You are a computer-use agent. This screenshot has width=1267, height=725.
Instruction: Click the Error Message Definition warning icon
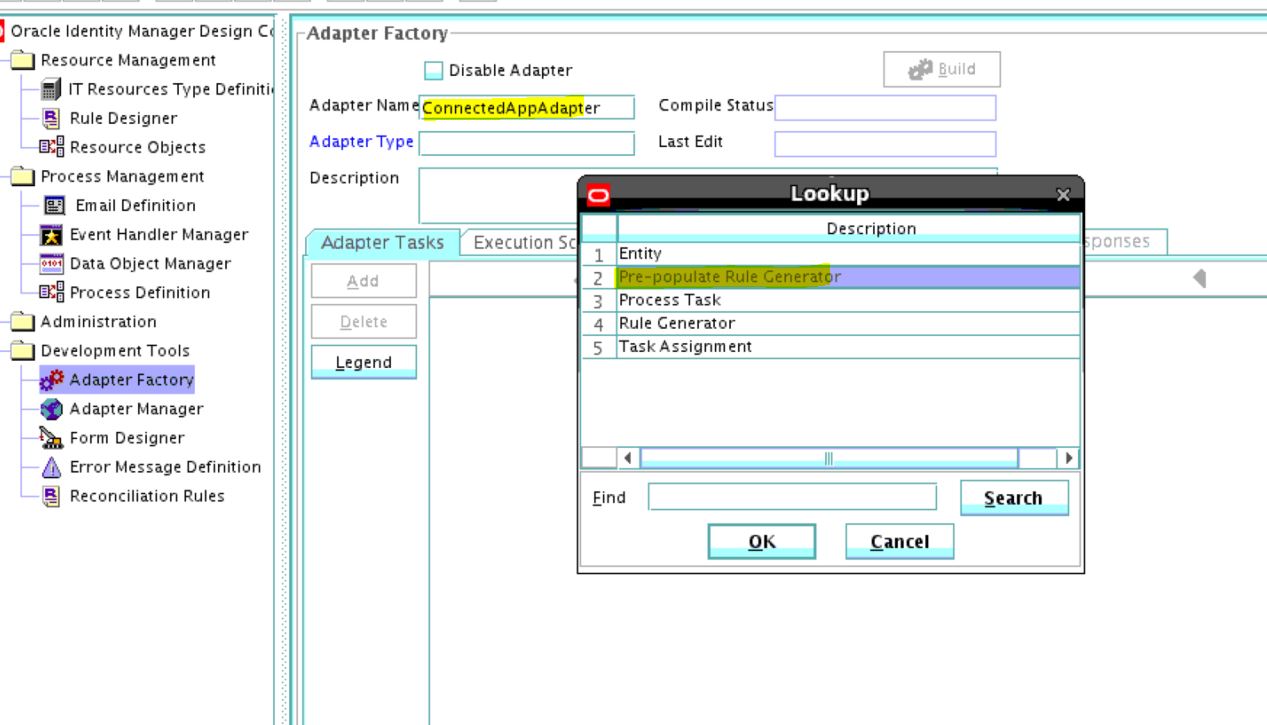pos(51,467)
